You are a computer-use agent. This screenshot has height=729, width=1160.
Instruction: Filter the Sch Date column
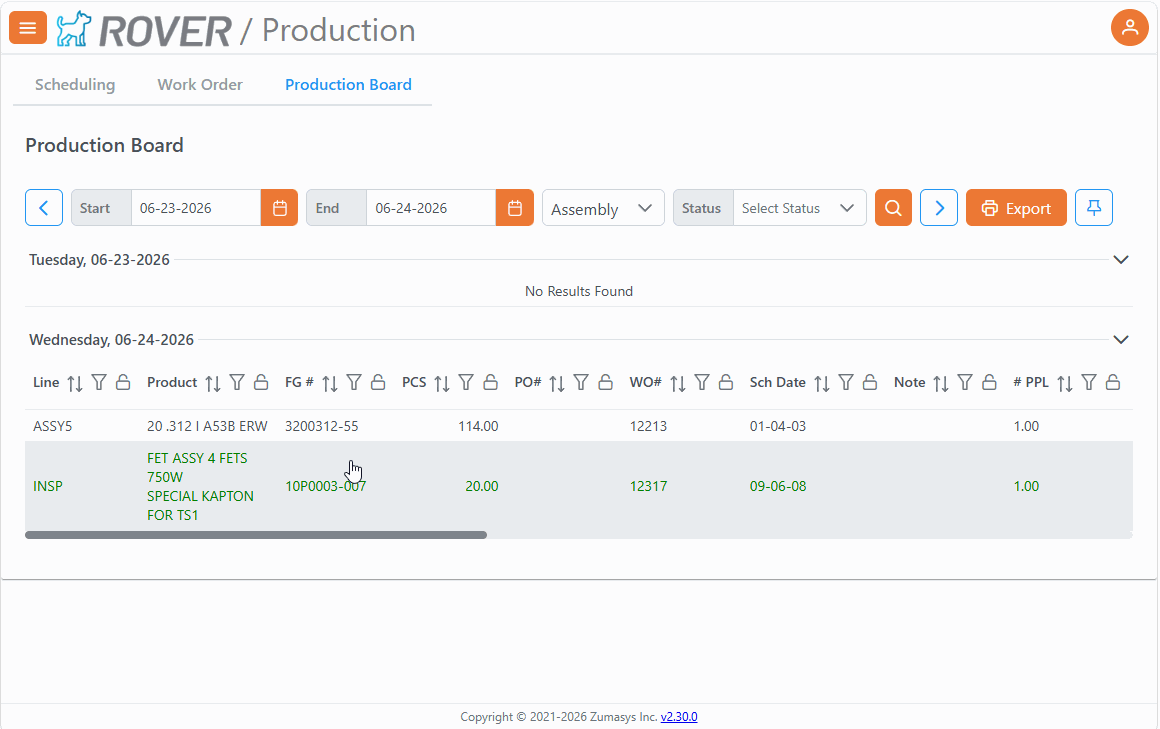[846, 383]
